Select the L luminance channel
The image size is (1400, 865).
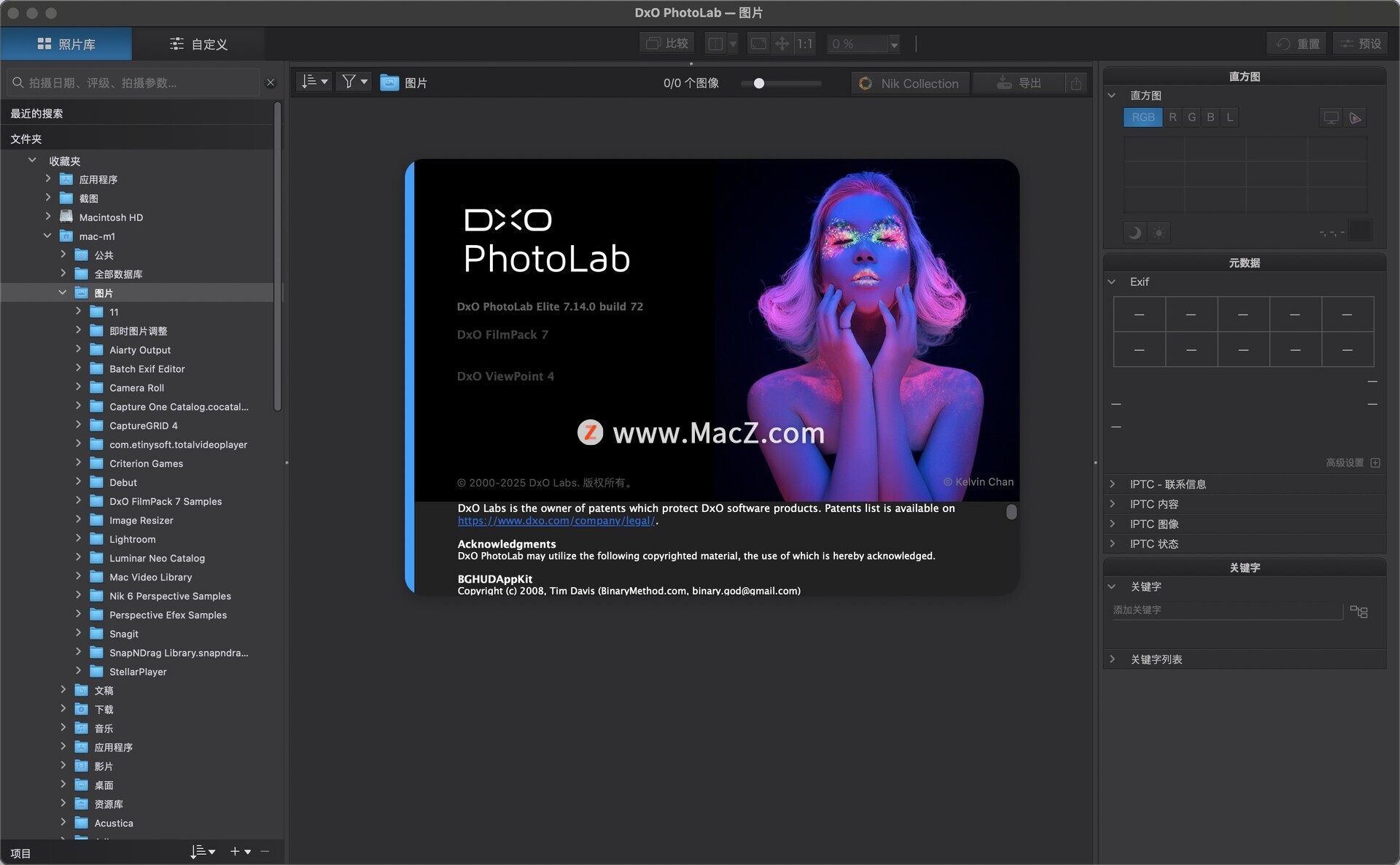point(1229,117)
